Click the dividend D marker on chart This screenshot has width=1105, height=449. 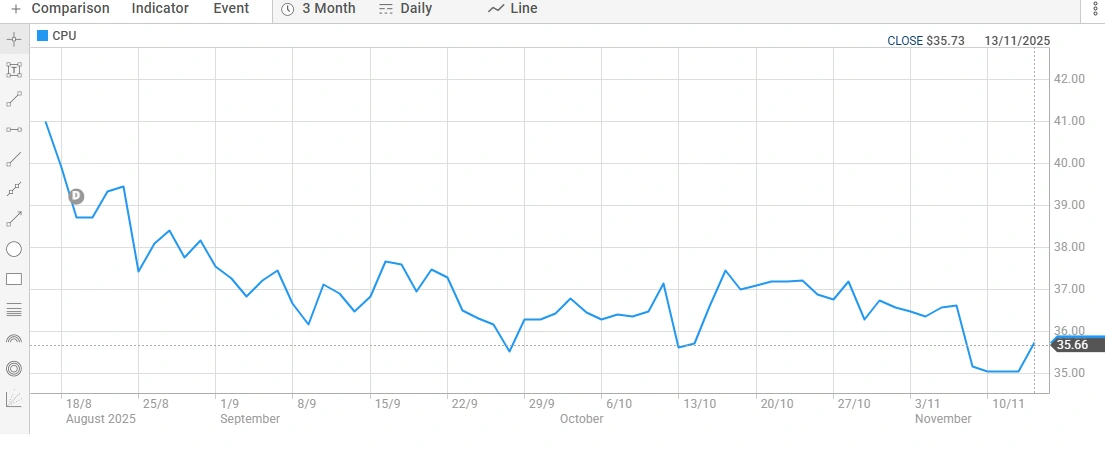tap(76, 196)
